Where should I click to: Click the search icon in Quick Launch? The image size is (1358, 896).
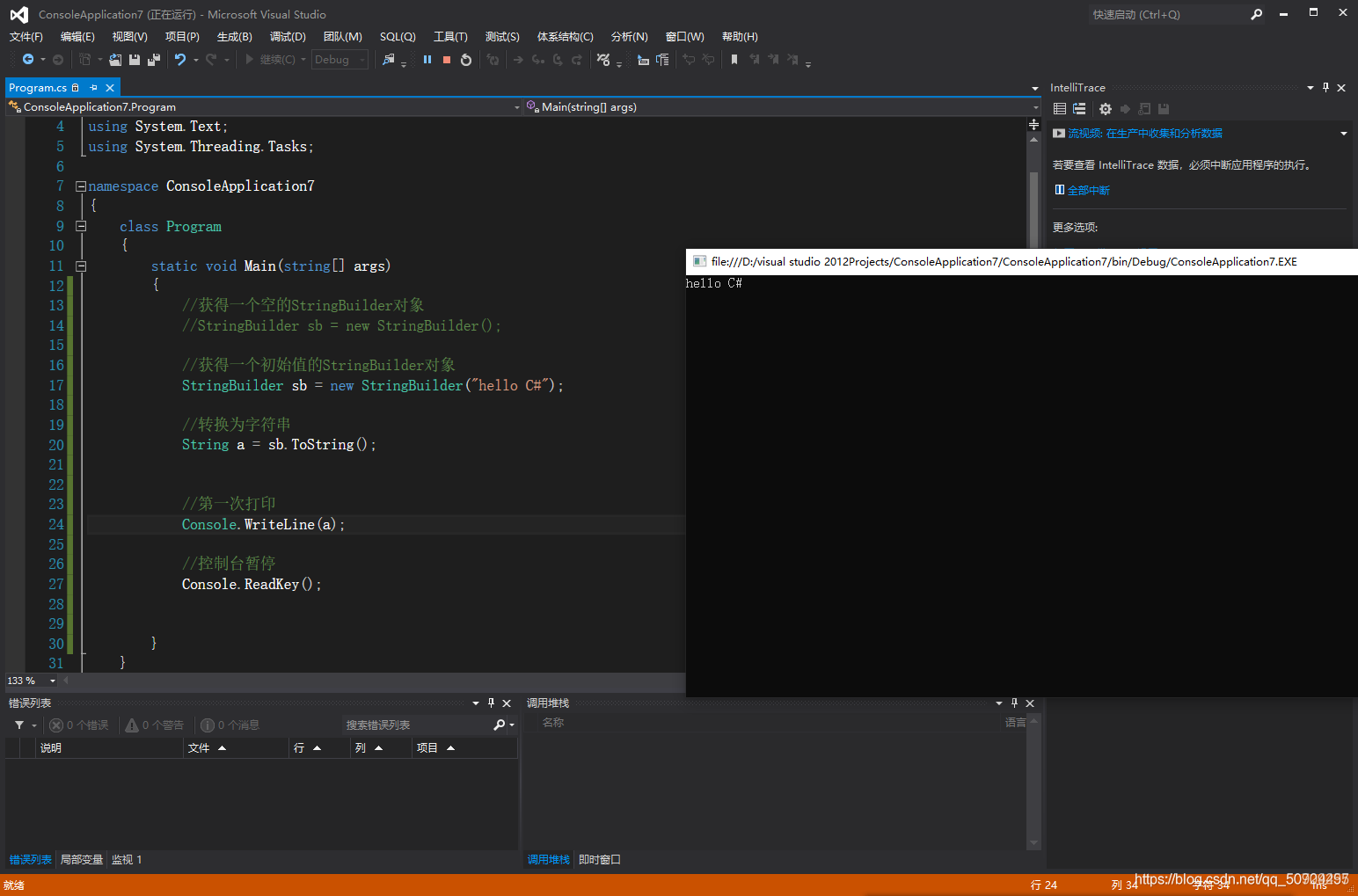pyautogui.click(x=1257, y=14)
